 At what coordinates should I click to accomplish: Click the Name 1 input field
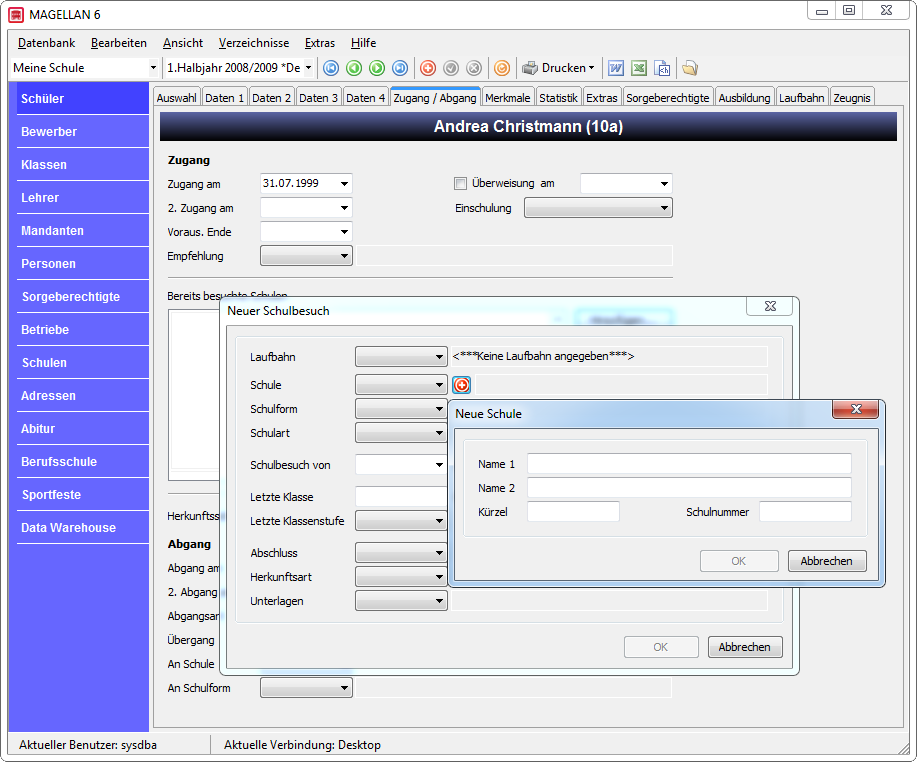tap(689, 464)
